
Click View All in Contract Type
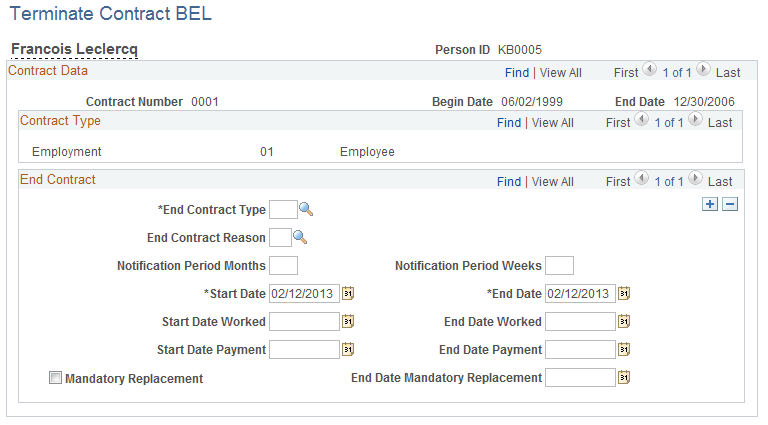(552, 123)
